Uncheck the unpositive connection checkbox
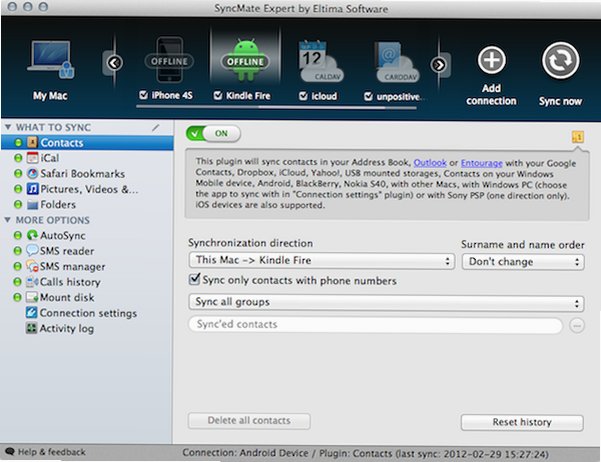This screenshot has height=462, width=601. [x=368, y=96]
